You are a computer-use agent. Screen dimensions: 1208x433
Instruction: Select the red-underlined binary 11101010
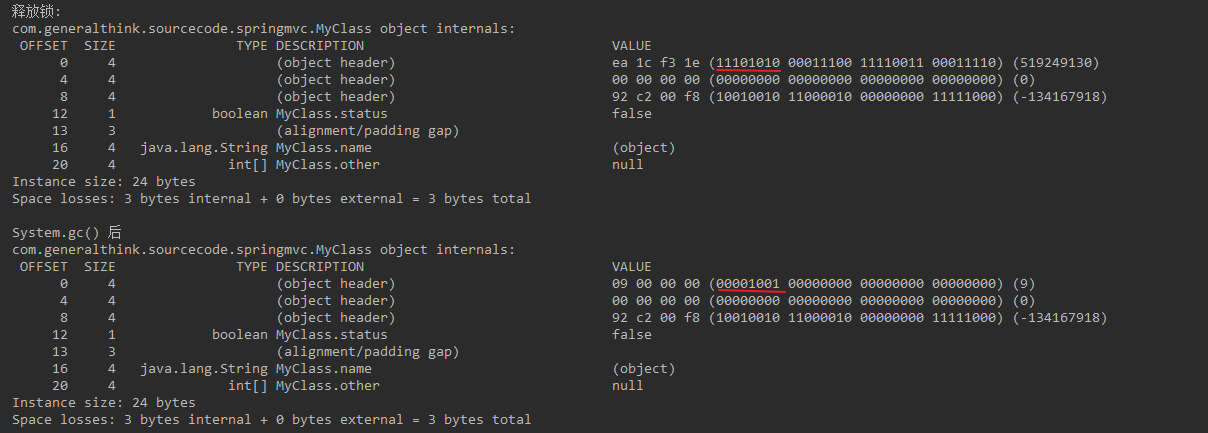click(748, 62)
